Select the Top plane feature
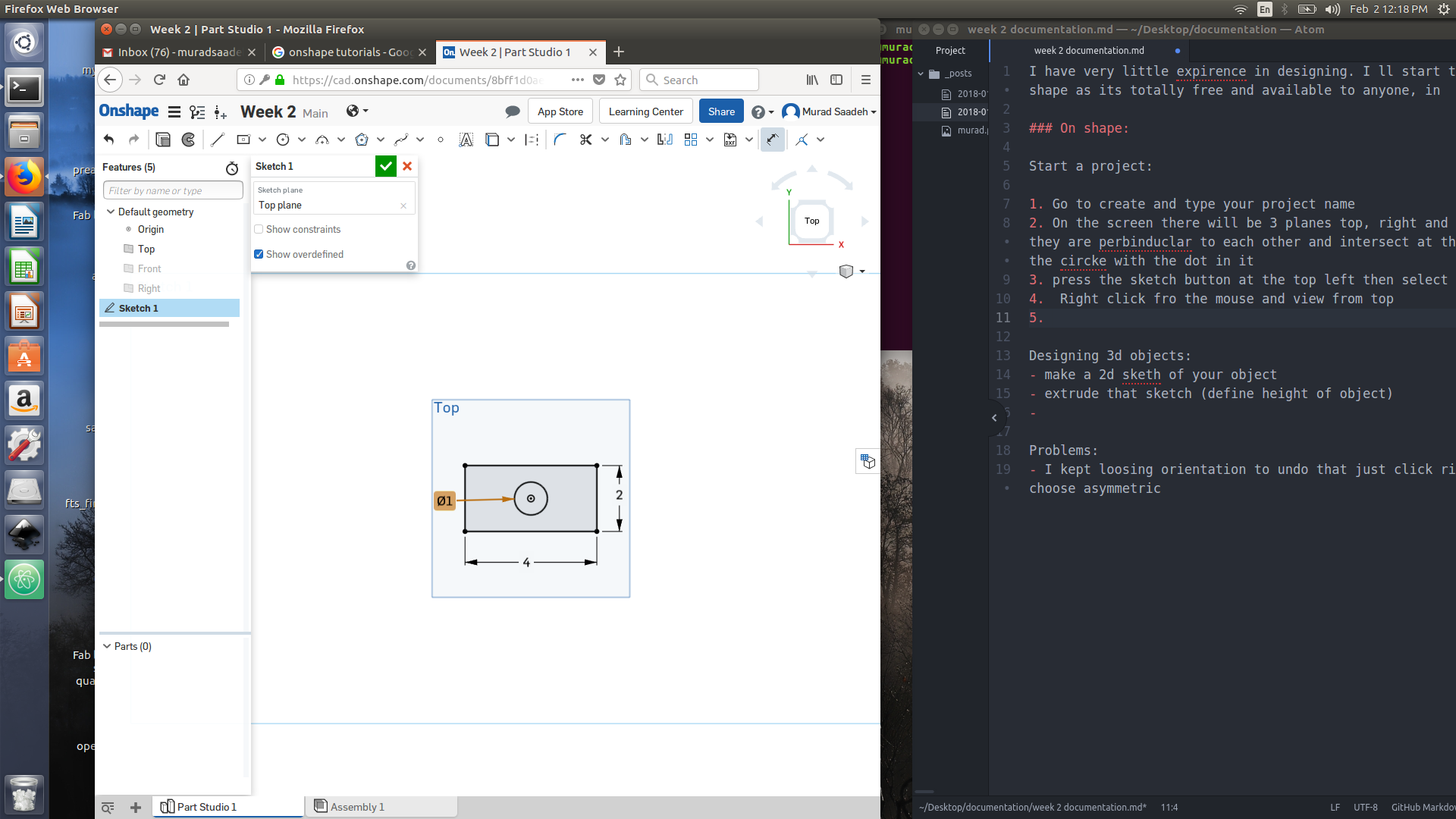The width and height of the screenshot is (1456, 819). (146, 249)
